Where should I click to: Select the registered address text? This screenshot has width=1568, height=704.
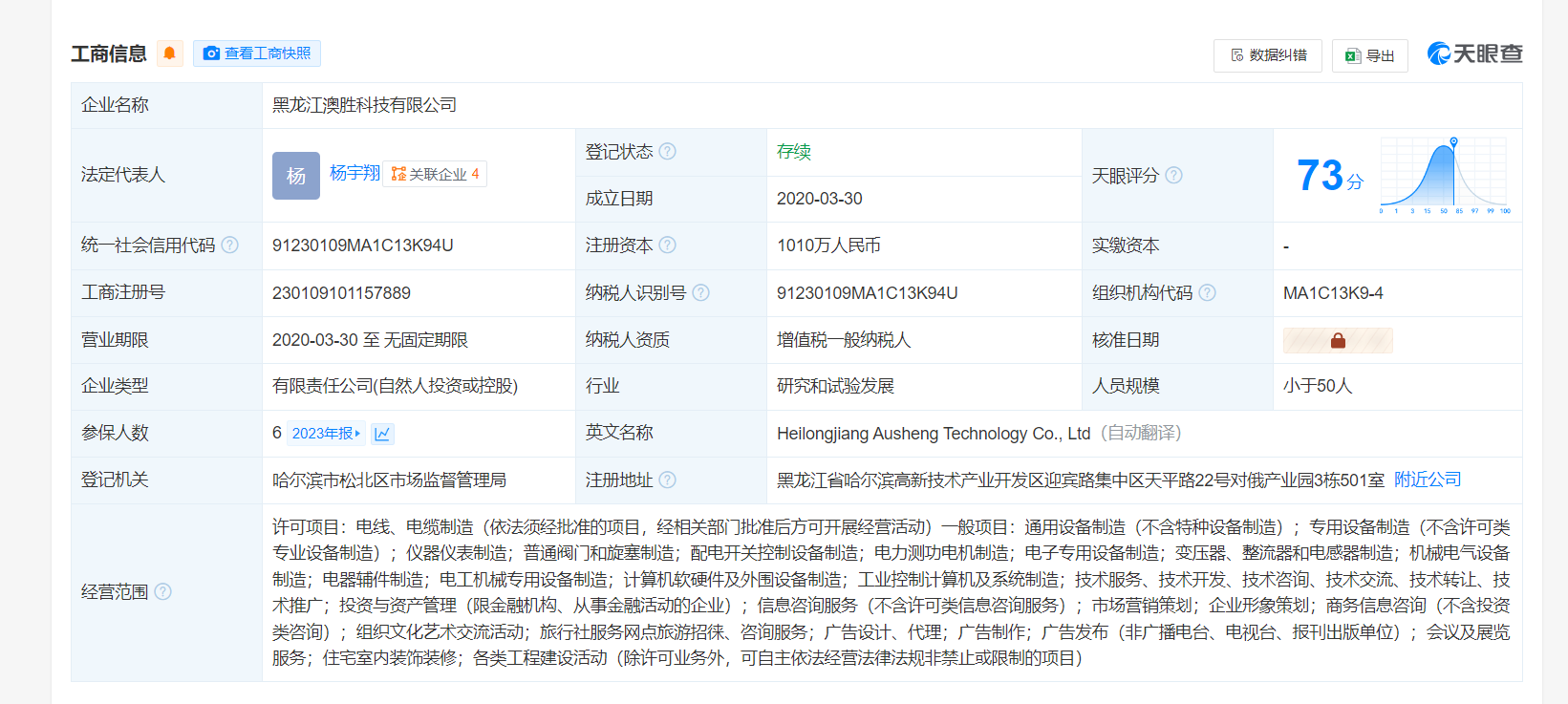coord(1081,480)
